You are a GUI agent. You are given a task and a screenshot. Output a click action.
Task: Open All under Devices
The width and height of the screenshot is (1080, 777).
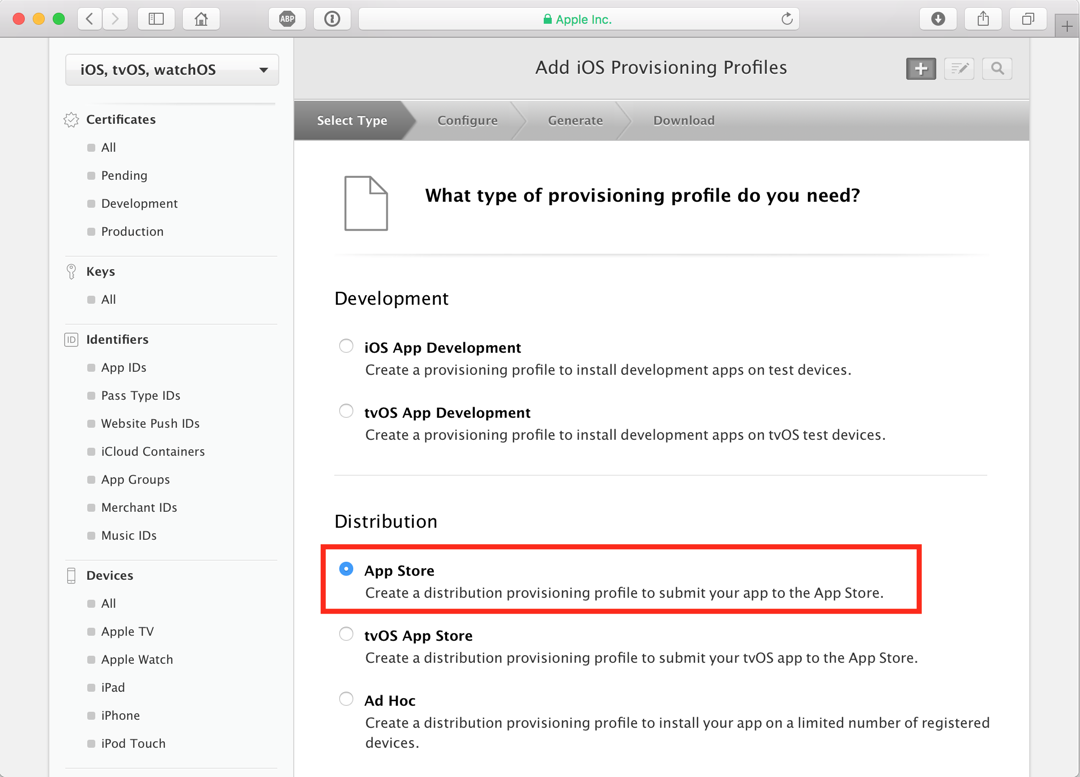coord(108,603)
